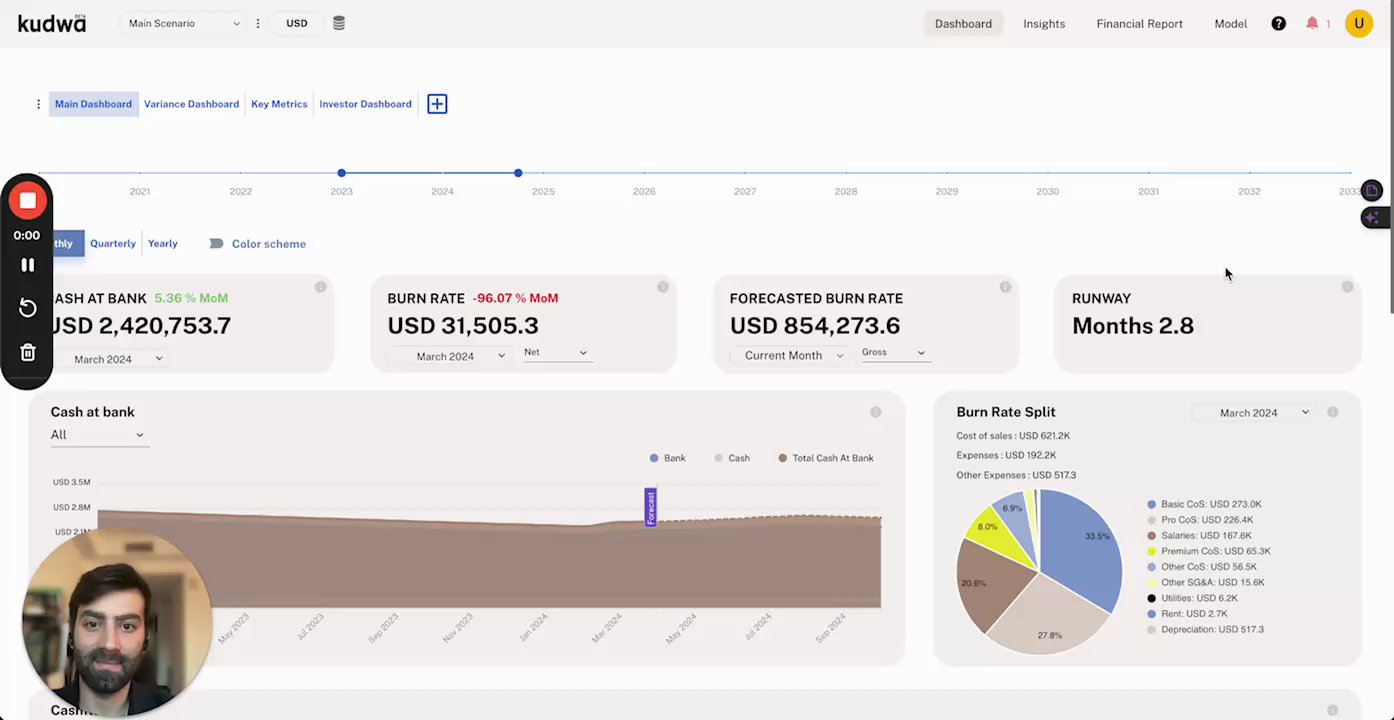Open the Variance Dashboard tab

(191, 104)
